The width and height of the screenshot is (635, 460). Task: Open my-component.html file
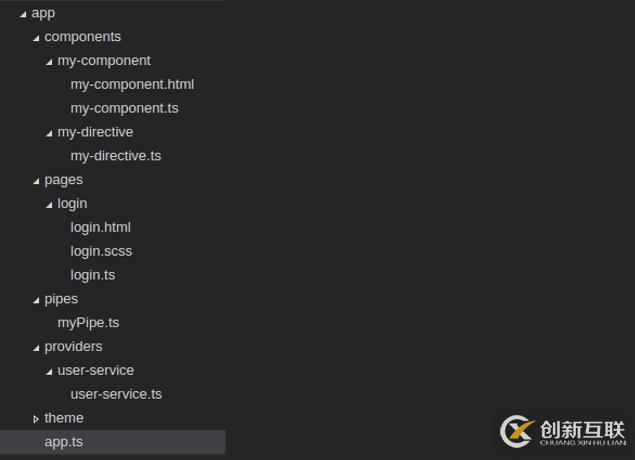coord(132,85)
